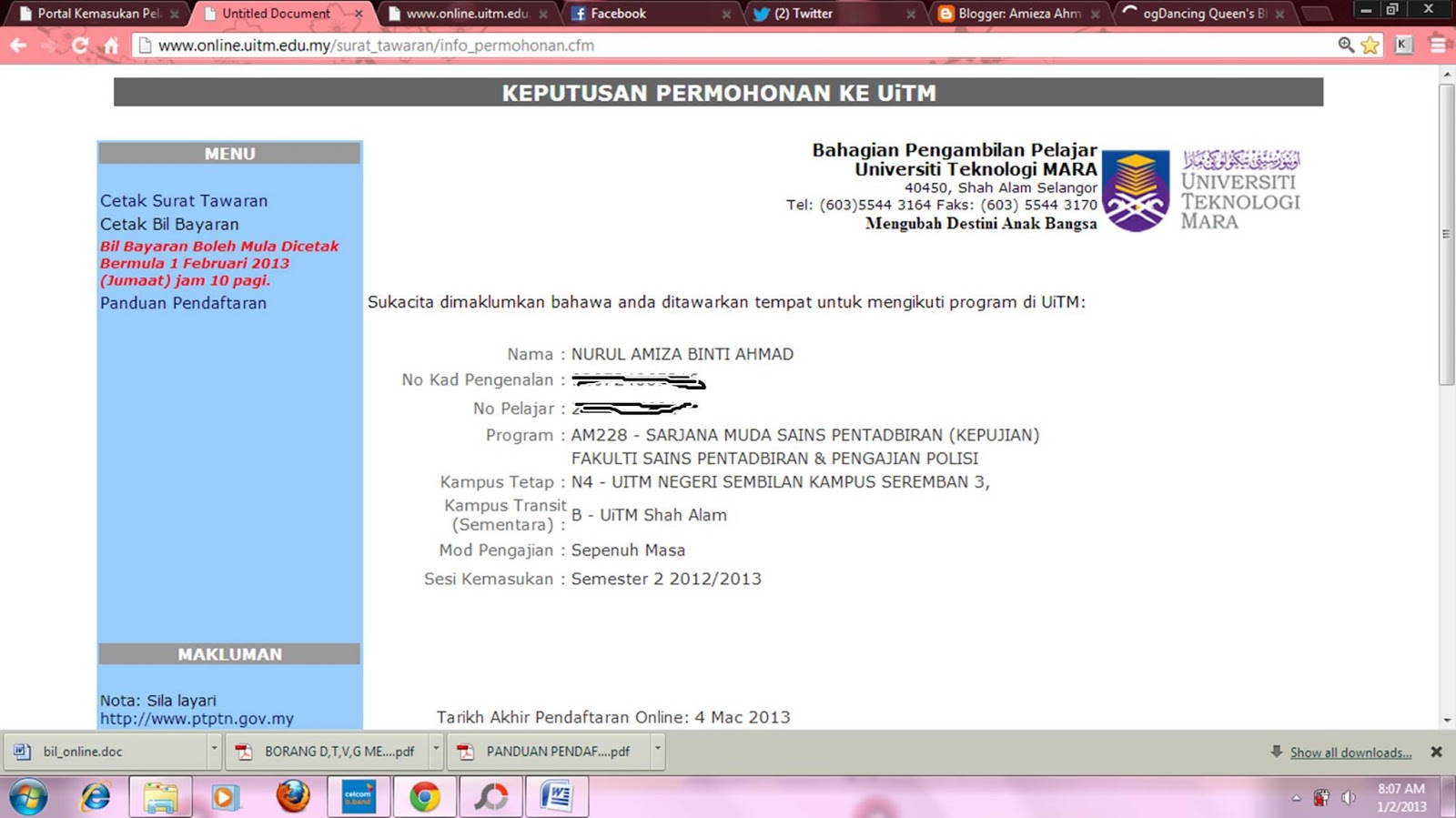Image resolution: width=1456 pixels, height=818 pixels.
Task: Close the Untitled Document tab
Action: 359,14
